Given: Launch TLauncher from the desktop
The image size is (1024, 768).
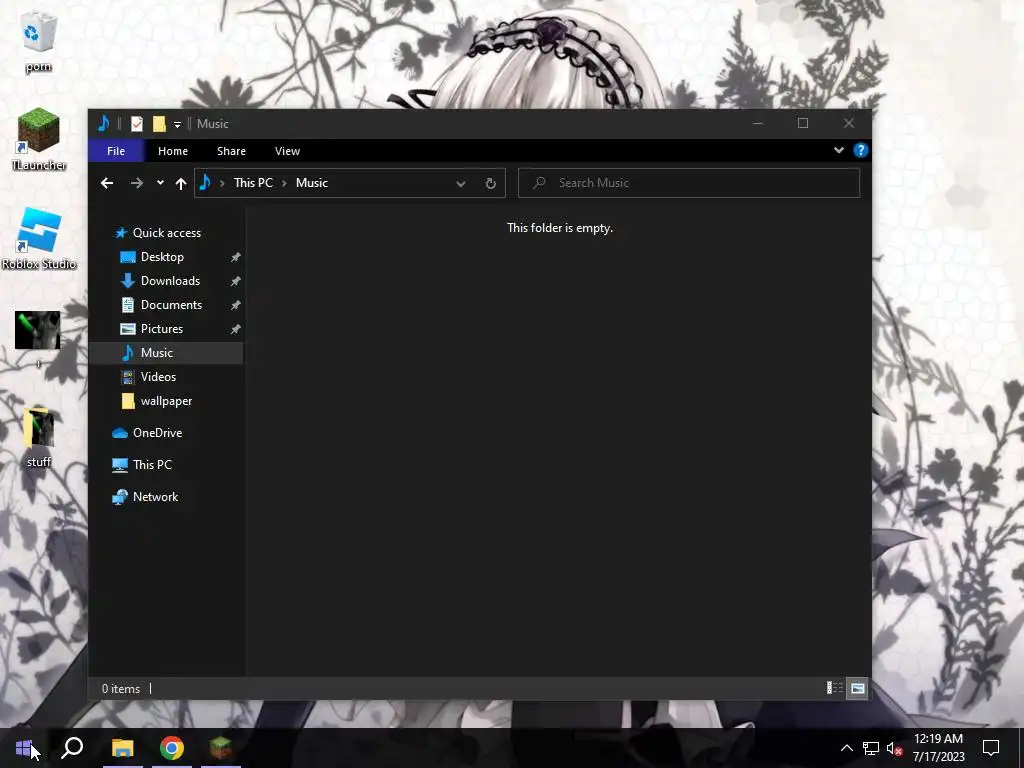Looking at the screenshot, I should click(39, 139).
